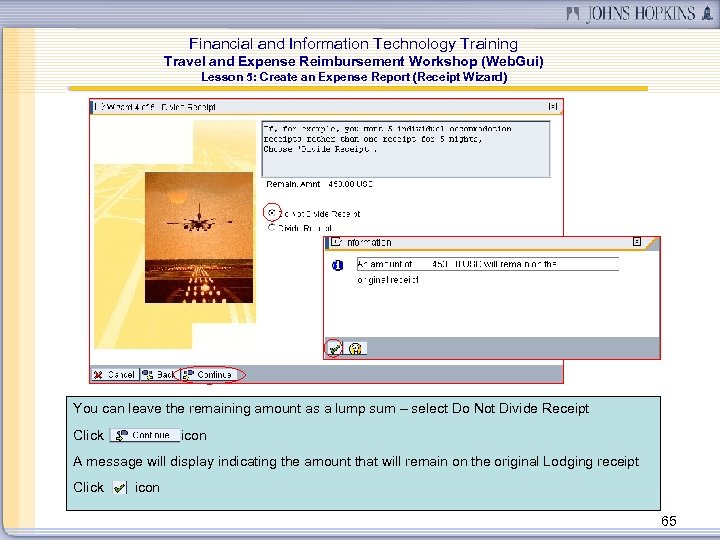Screen dimensions: 720x540
Task: Click the Continue button in the wizard
Action: (209, 375)
